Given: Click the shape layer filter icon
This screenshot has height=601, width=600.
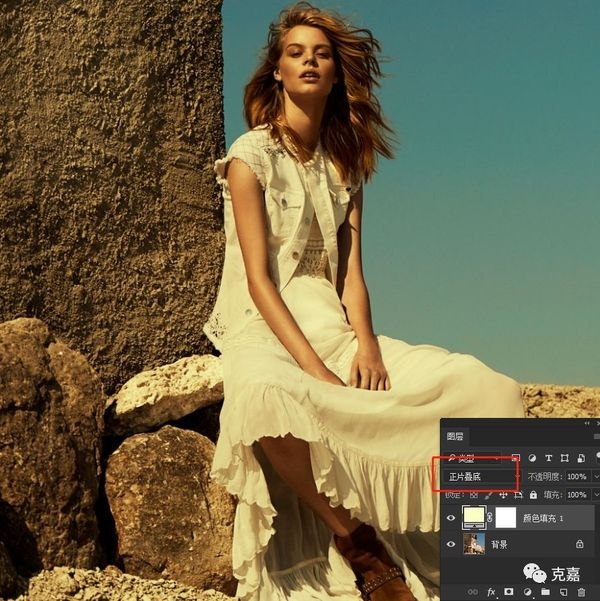Looking at the screenshot, I should (x=565, y=458).
